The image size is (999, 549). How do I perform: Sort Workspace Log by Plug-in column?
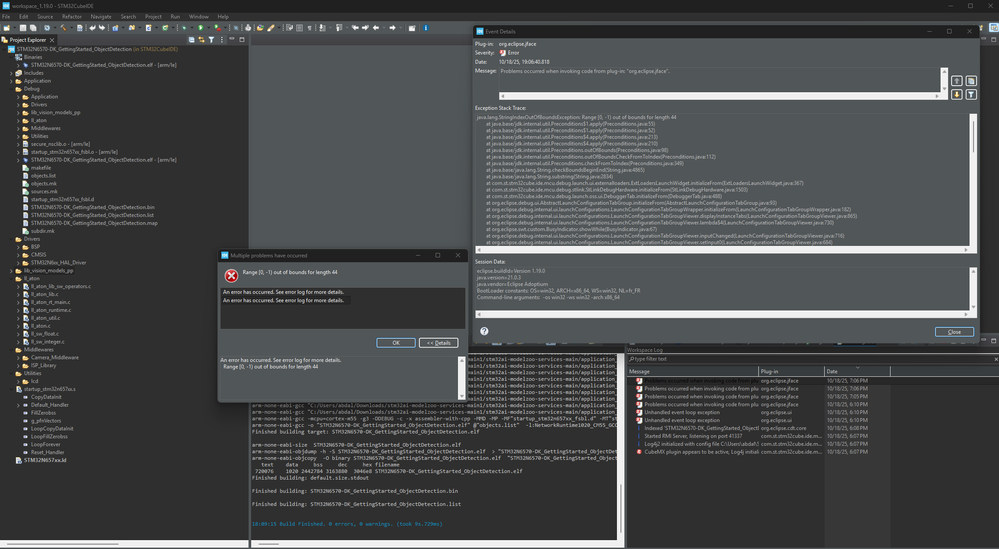pyautogui.click(x=791, y=371)
